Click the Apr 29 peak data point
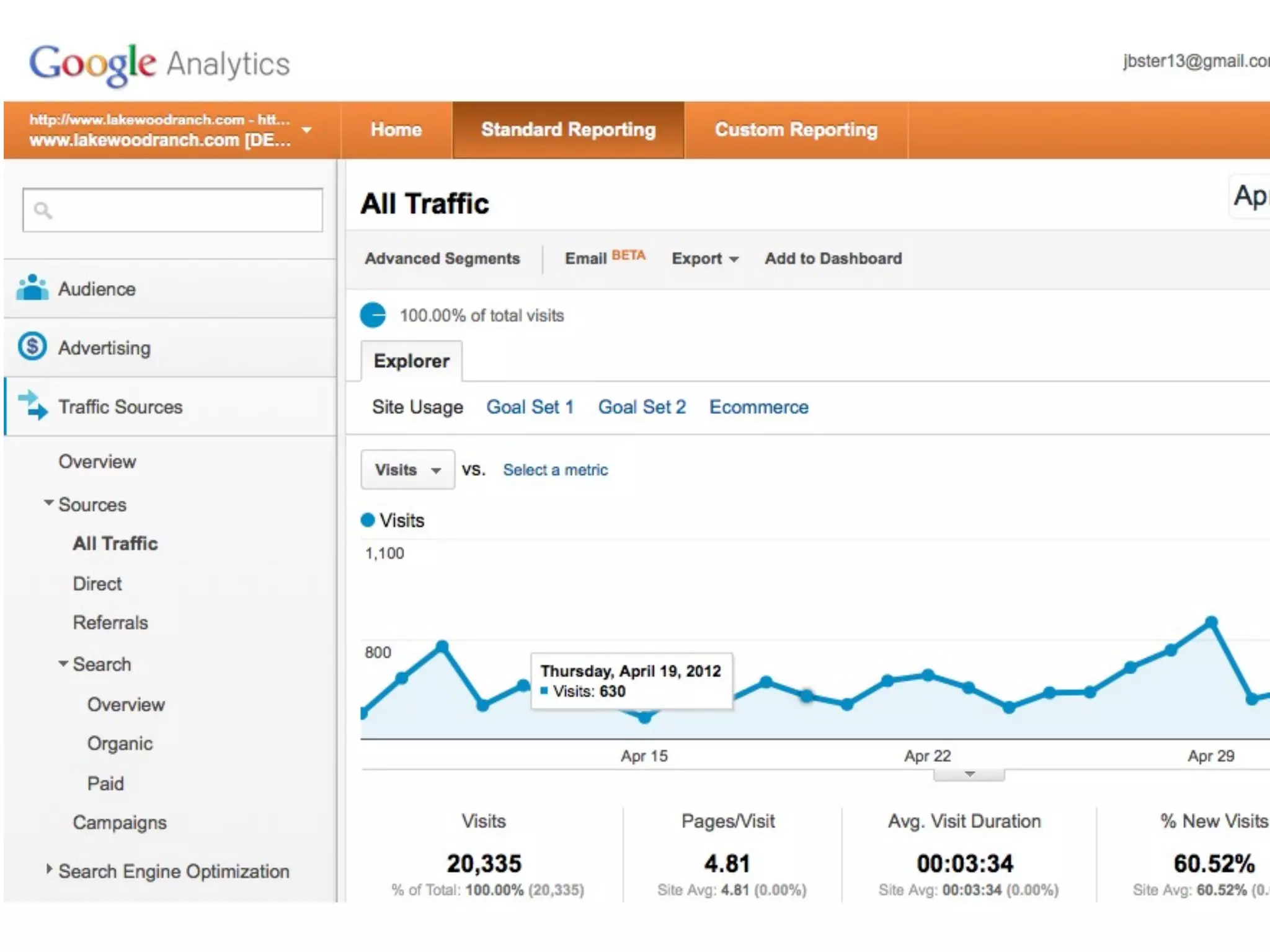 coord(1211,622)
